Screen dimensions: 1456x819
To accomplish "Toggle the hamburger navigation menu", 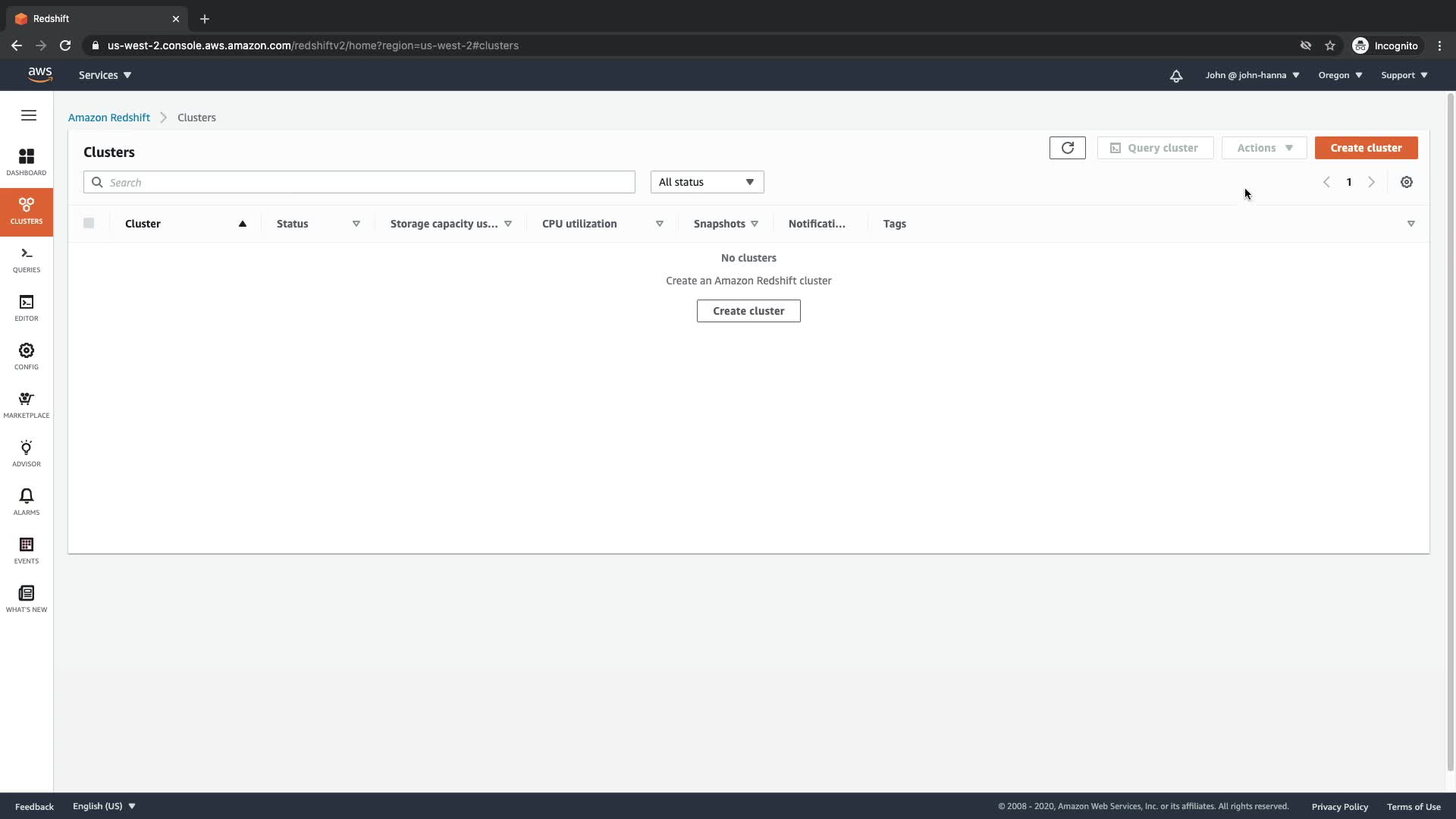I will click(x=29, y=115).
